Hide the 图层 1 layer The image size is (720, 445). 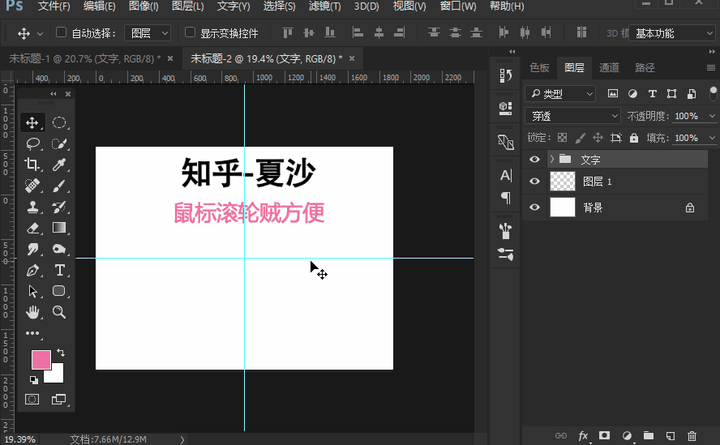click(534, 181)
